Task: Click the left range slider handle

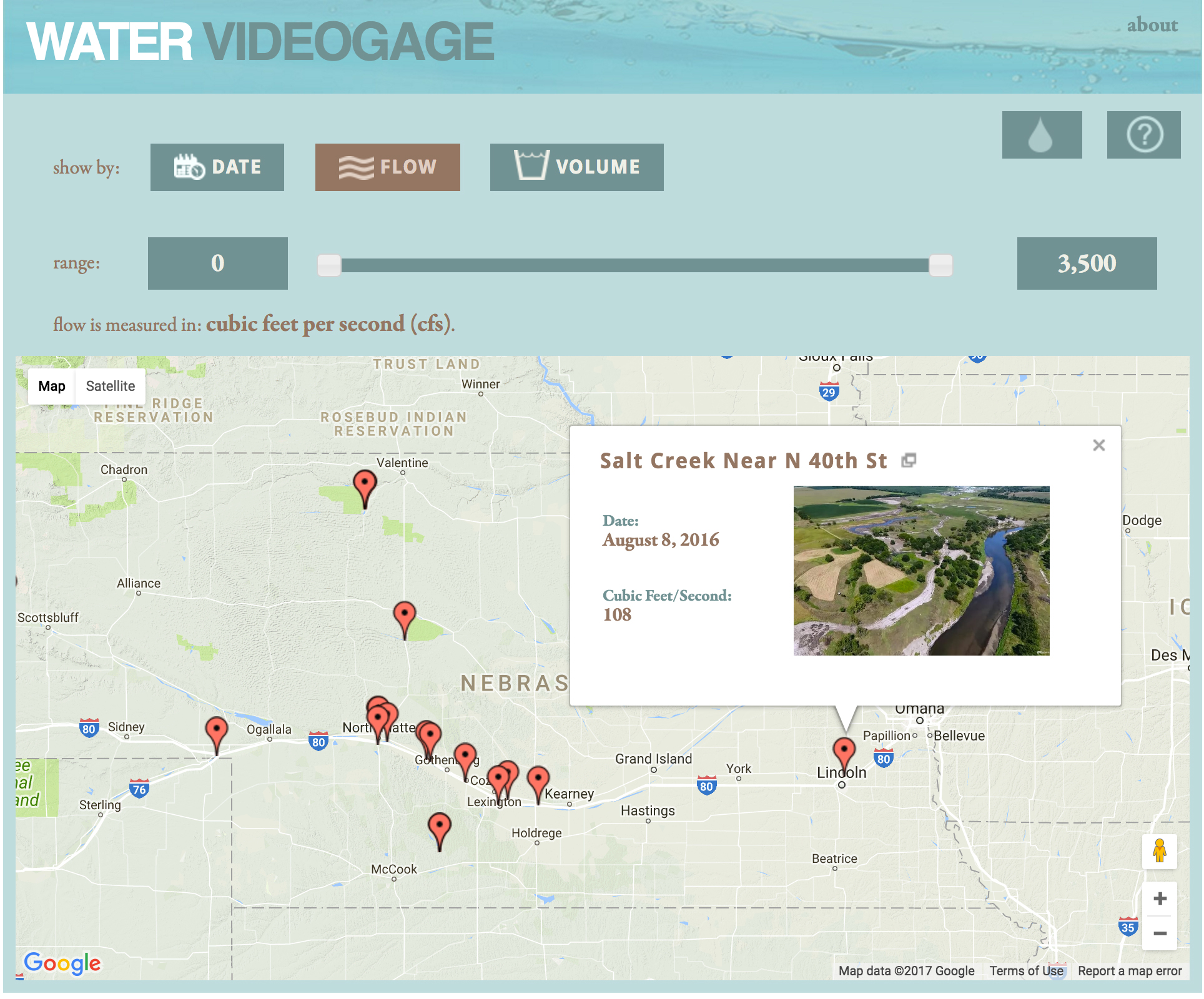Action: 329,265
